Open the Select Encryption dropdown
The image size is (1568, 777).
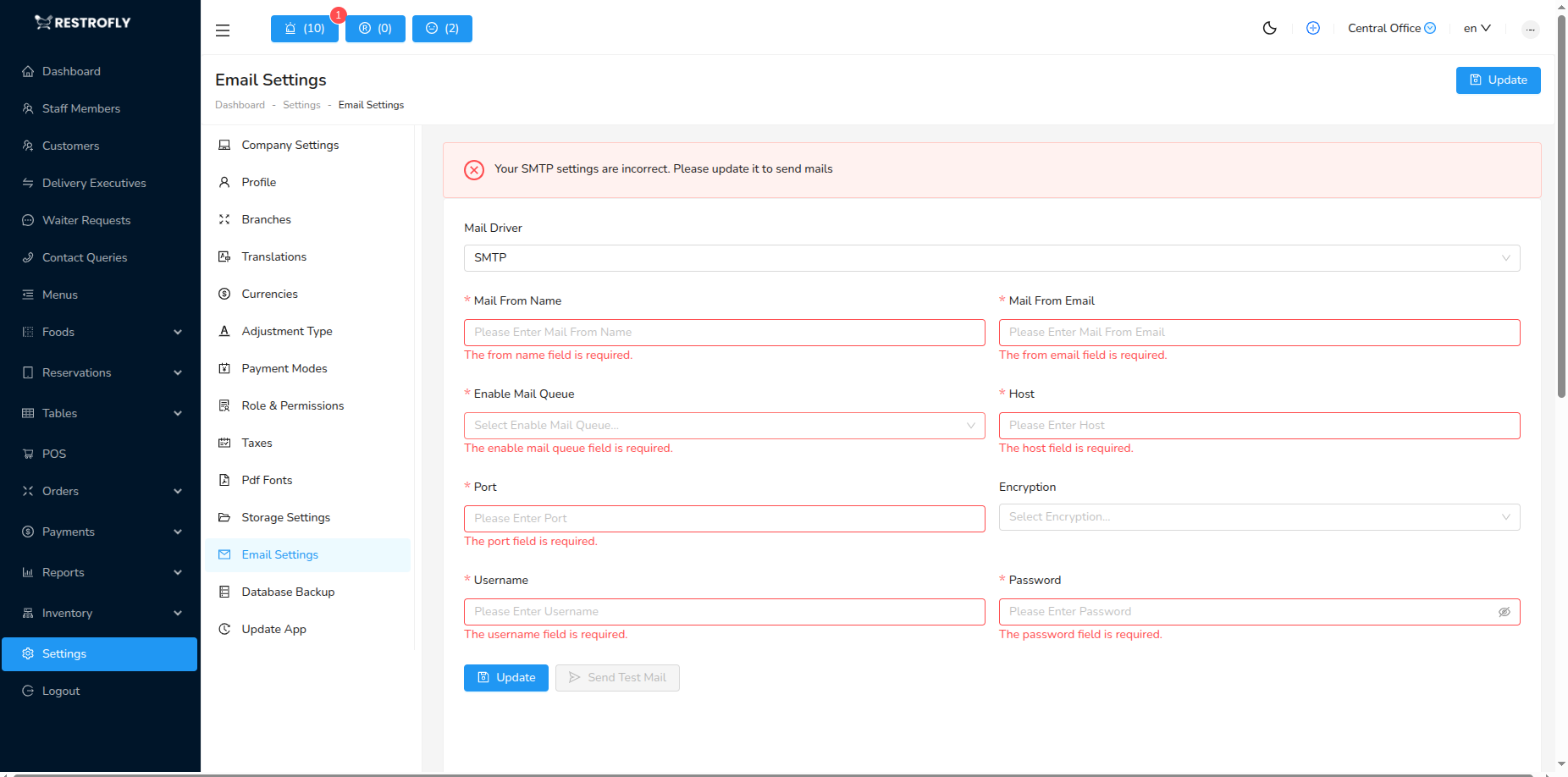pyautogui.click(x=1258, y=517)
